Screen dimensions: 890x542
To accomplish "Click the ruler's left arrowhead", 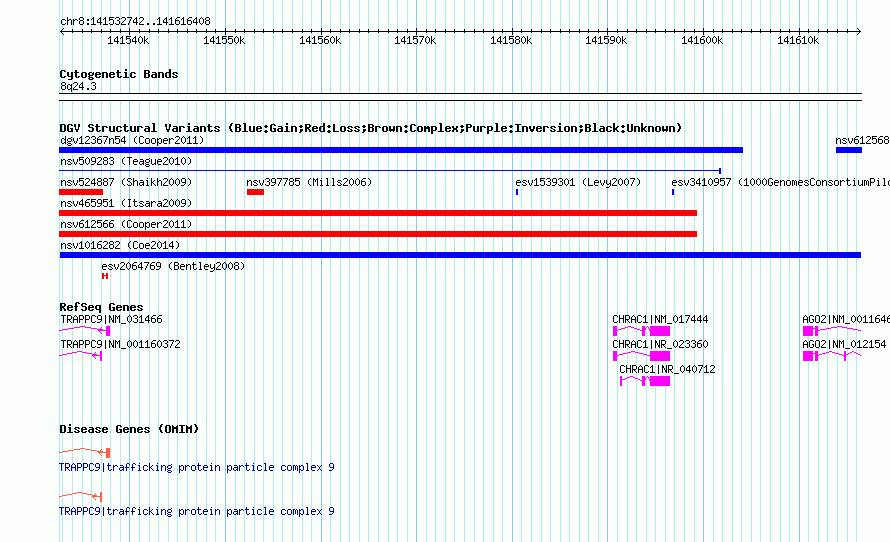I will 62,31.
